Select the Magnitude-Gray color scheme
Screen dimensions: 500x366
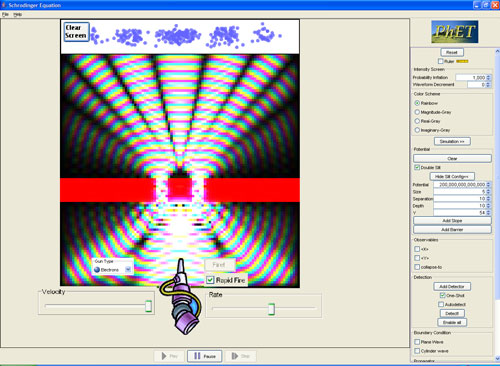click(x=417, y=112)
